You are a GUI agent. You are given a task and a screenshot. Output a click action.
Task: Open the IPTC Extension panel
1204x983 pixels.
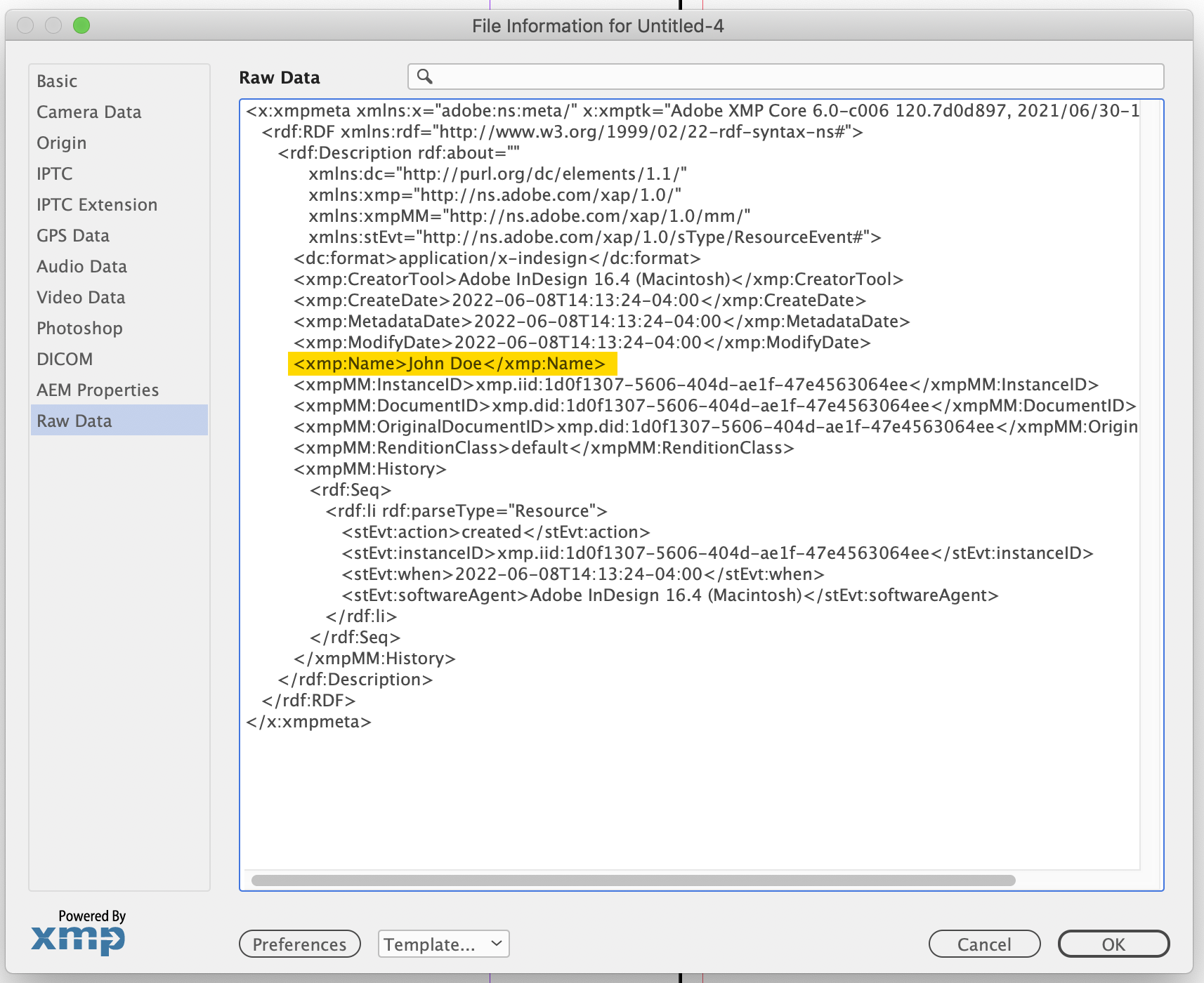pyautogui.click(x=96, y=204)
